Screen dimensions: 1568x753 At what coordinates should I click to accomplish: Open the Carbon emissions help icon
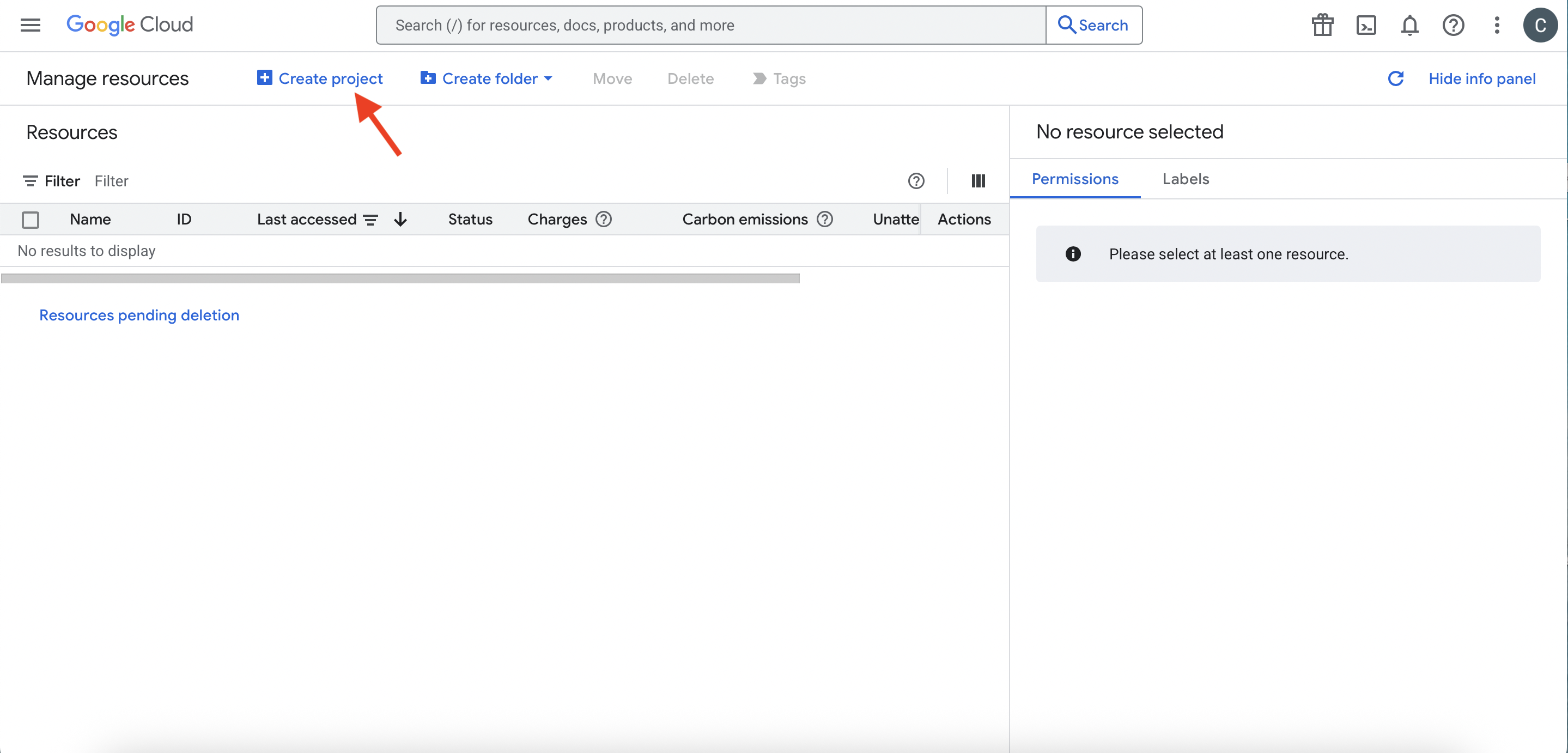pos(825,219)
